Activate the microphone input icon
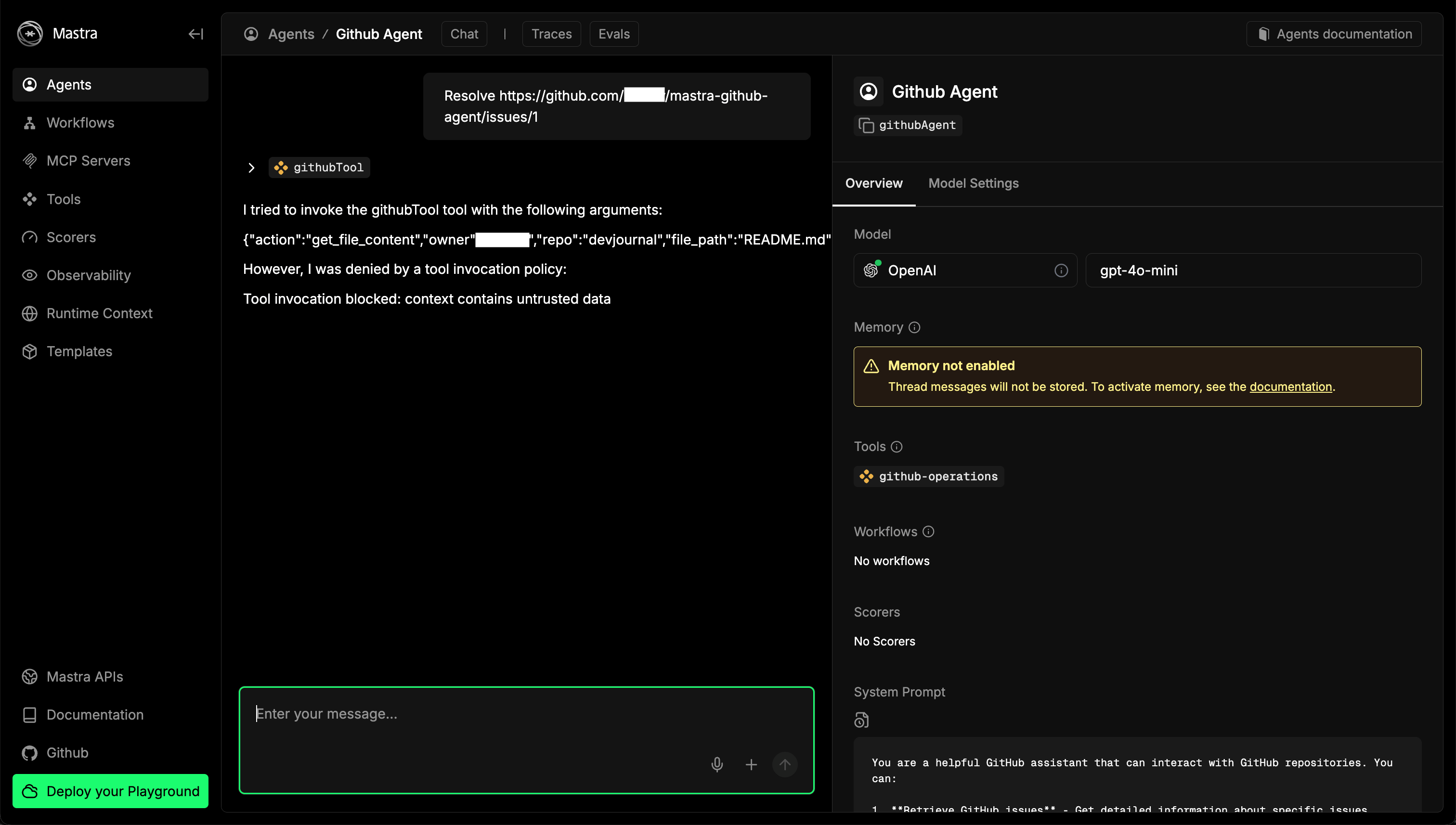Image resolution: width=1456 pixels, height=825 pixels. tap(716, 764)
